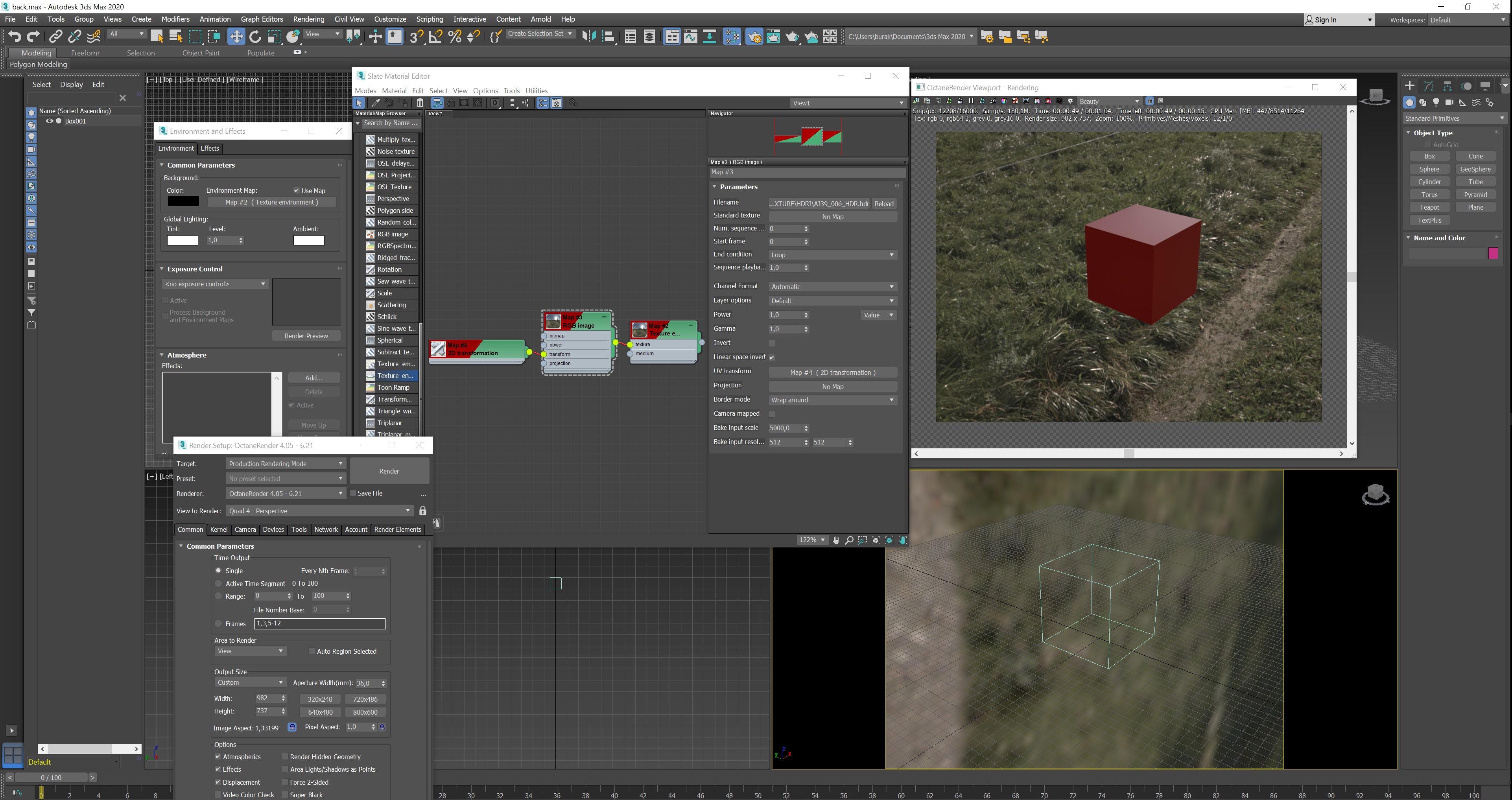
Task: Select the Active Time Segment radio button
Action: click(x=218, y=583)
